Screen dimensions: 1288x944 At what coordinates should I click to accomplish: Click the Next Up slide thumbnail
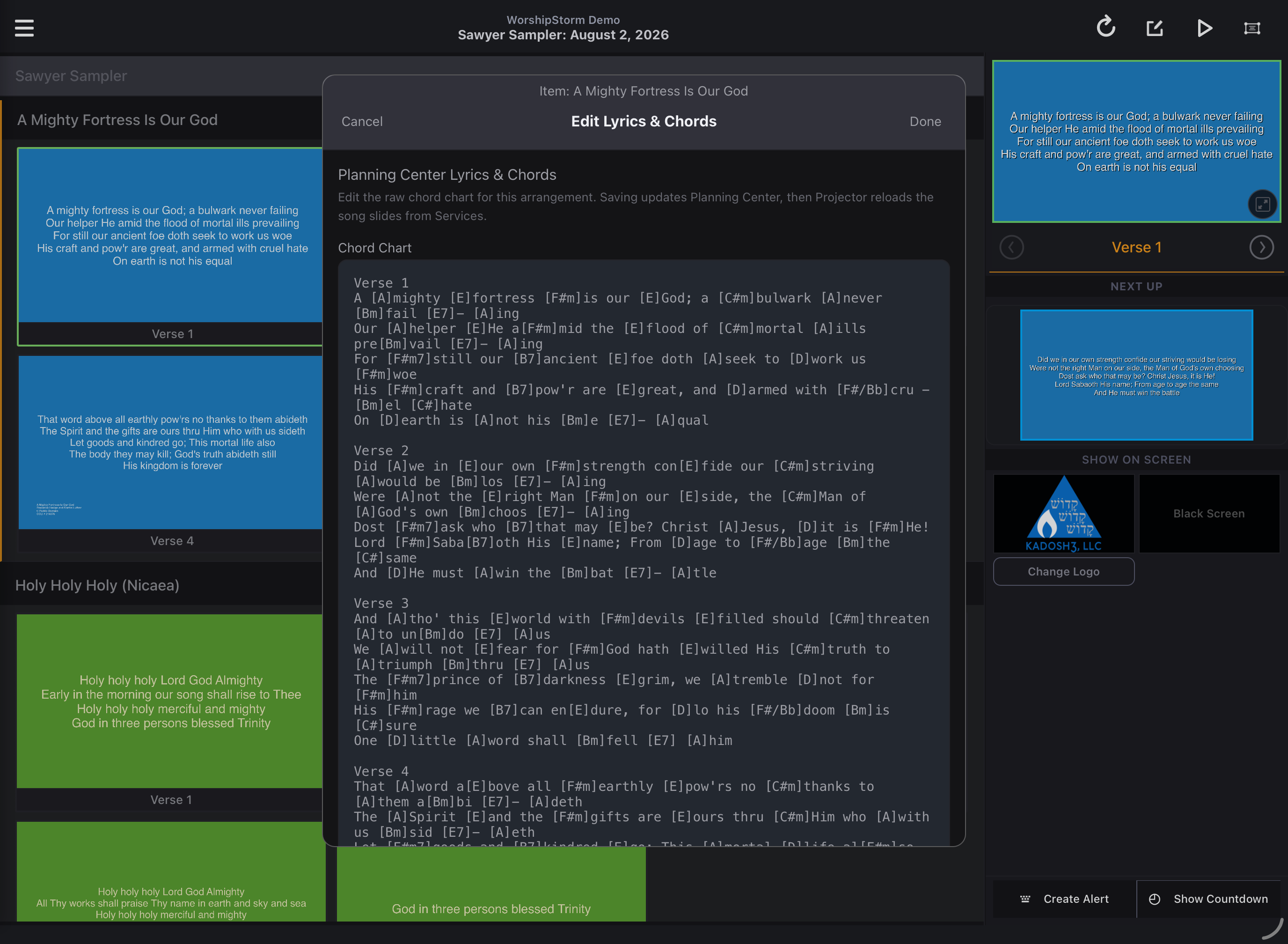tap(1136, 375)
